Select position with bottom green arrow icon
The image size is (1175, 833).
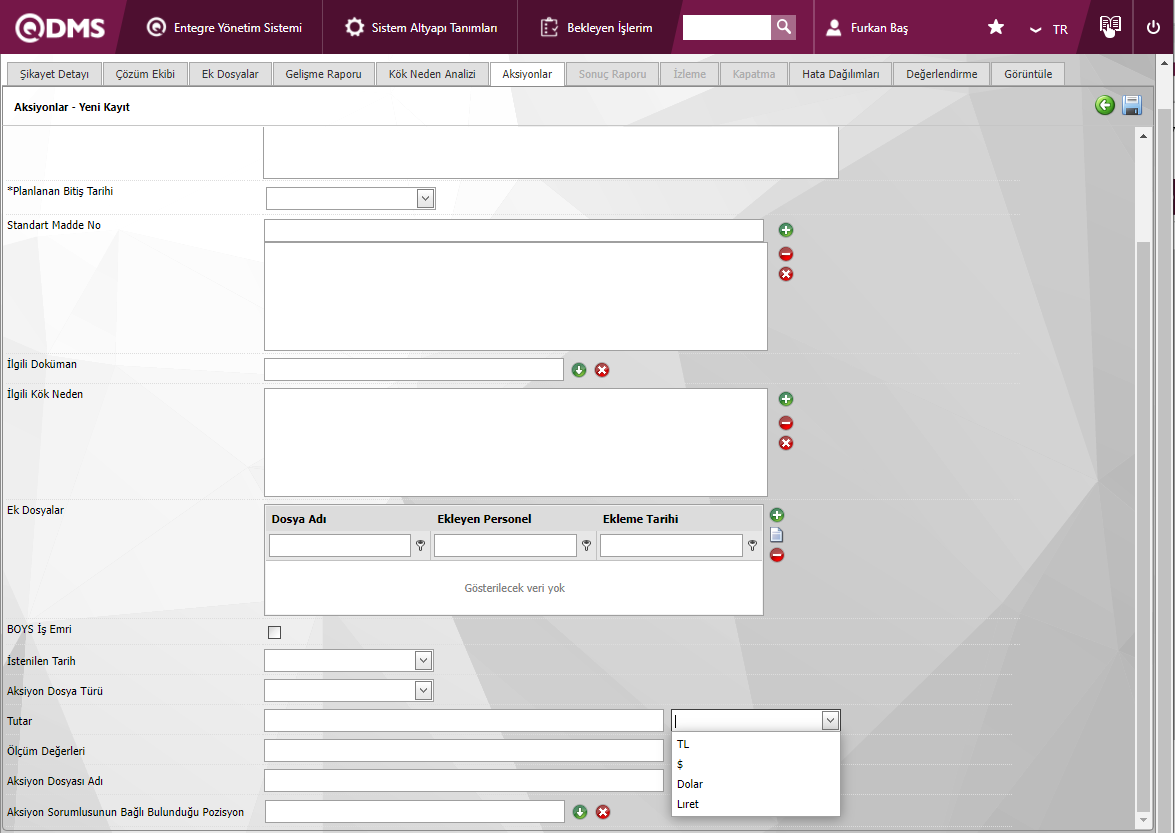coord(579,812)
